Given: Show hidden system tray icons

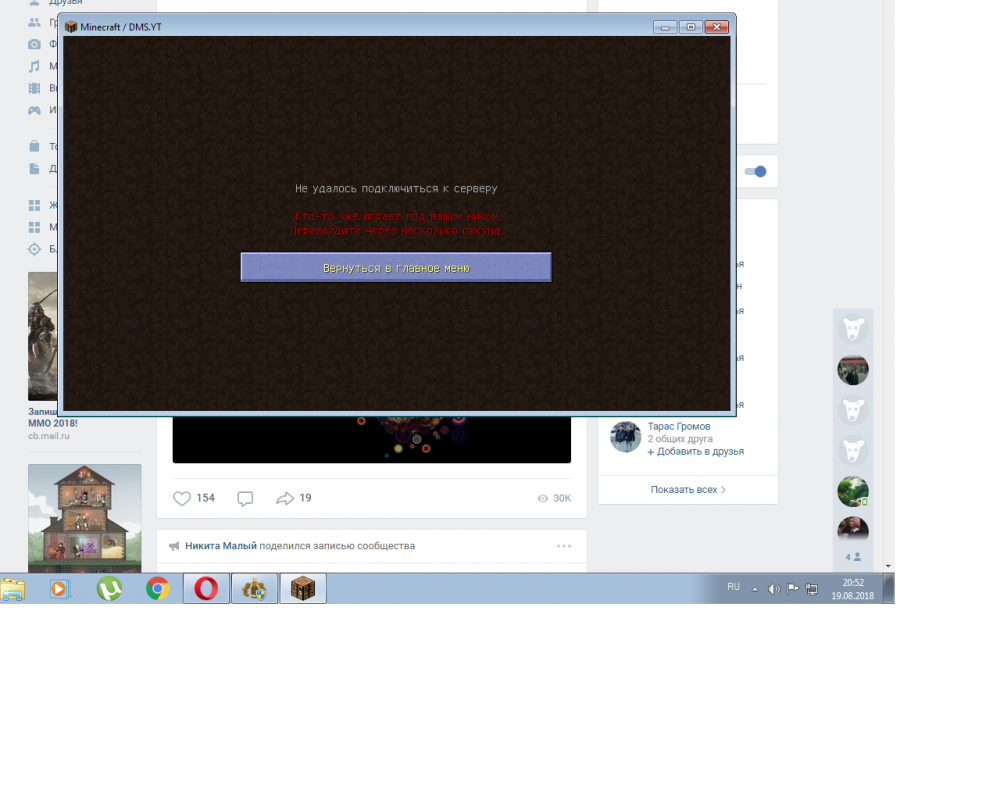Looking at the screenshot, I should point(755,589).
